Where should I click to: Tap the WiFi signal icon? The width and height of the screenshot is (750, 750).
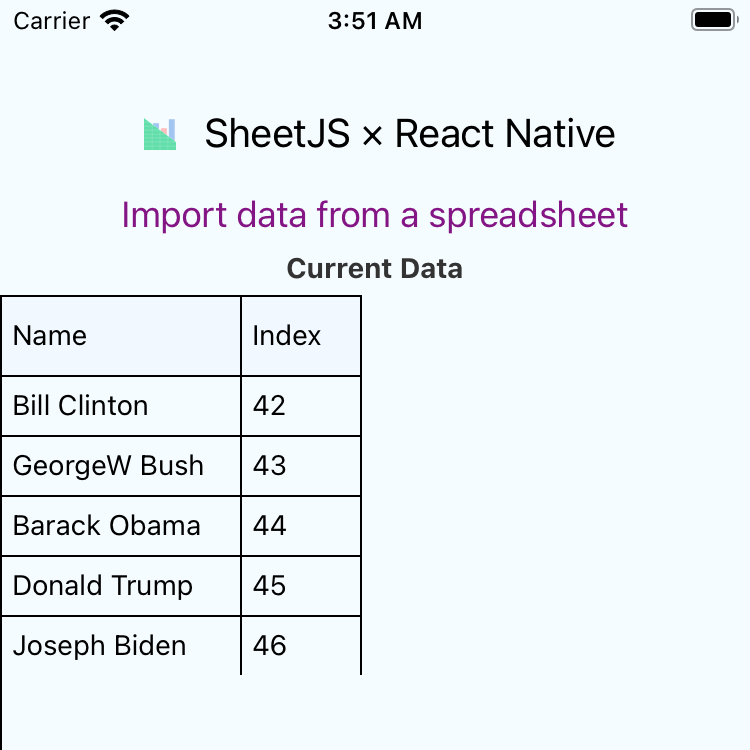[x=115, y=20]
